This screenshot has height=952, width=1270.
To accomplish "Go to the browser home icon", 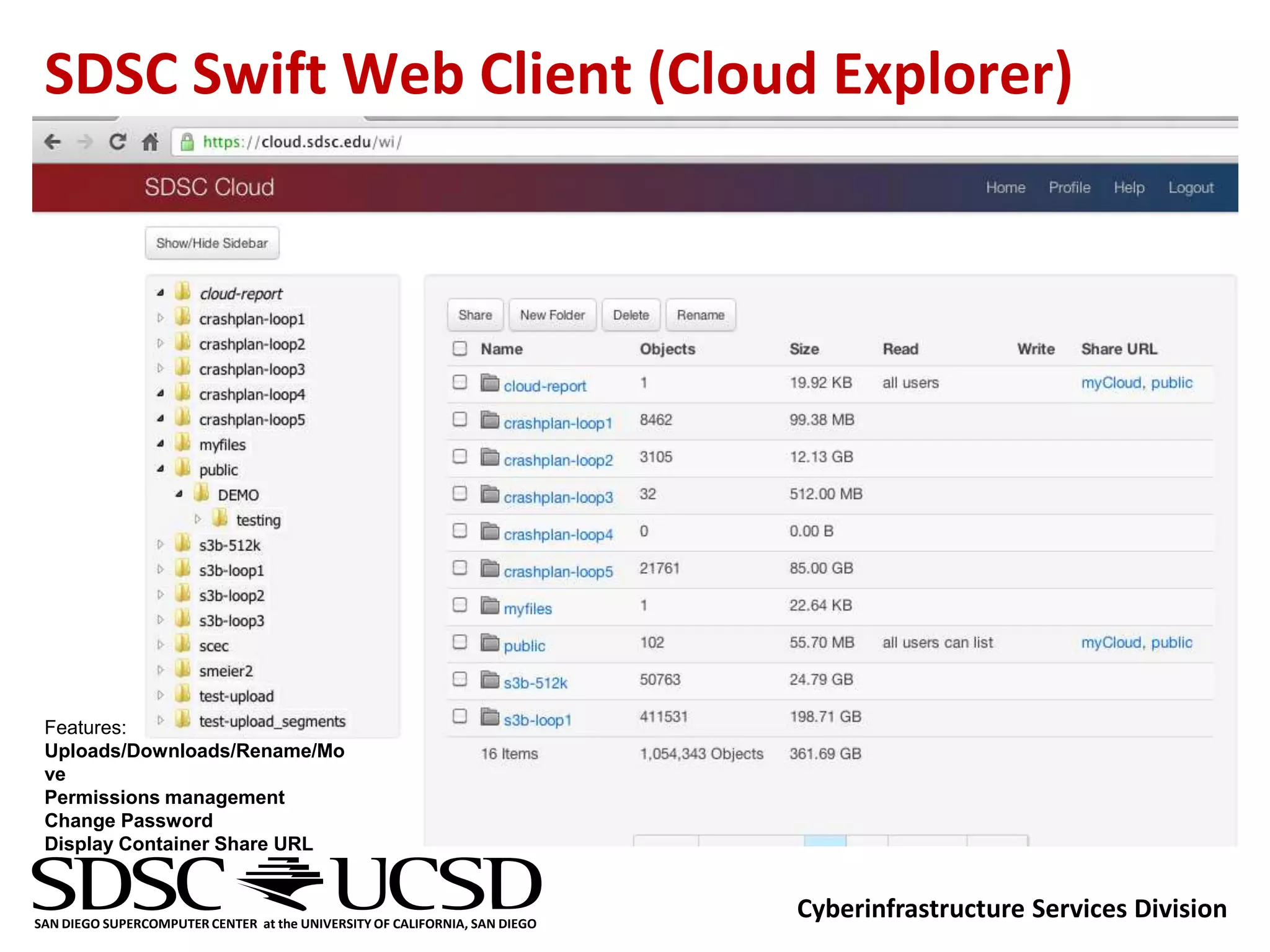I will [150, 142].
